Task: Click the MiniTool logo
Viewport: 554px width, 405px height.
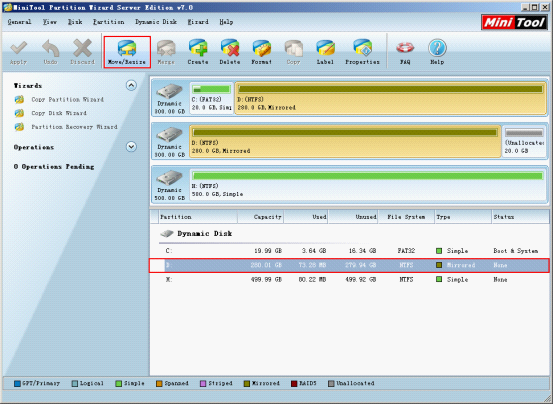Action: click(x=514, y=23)
